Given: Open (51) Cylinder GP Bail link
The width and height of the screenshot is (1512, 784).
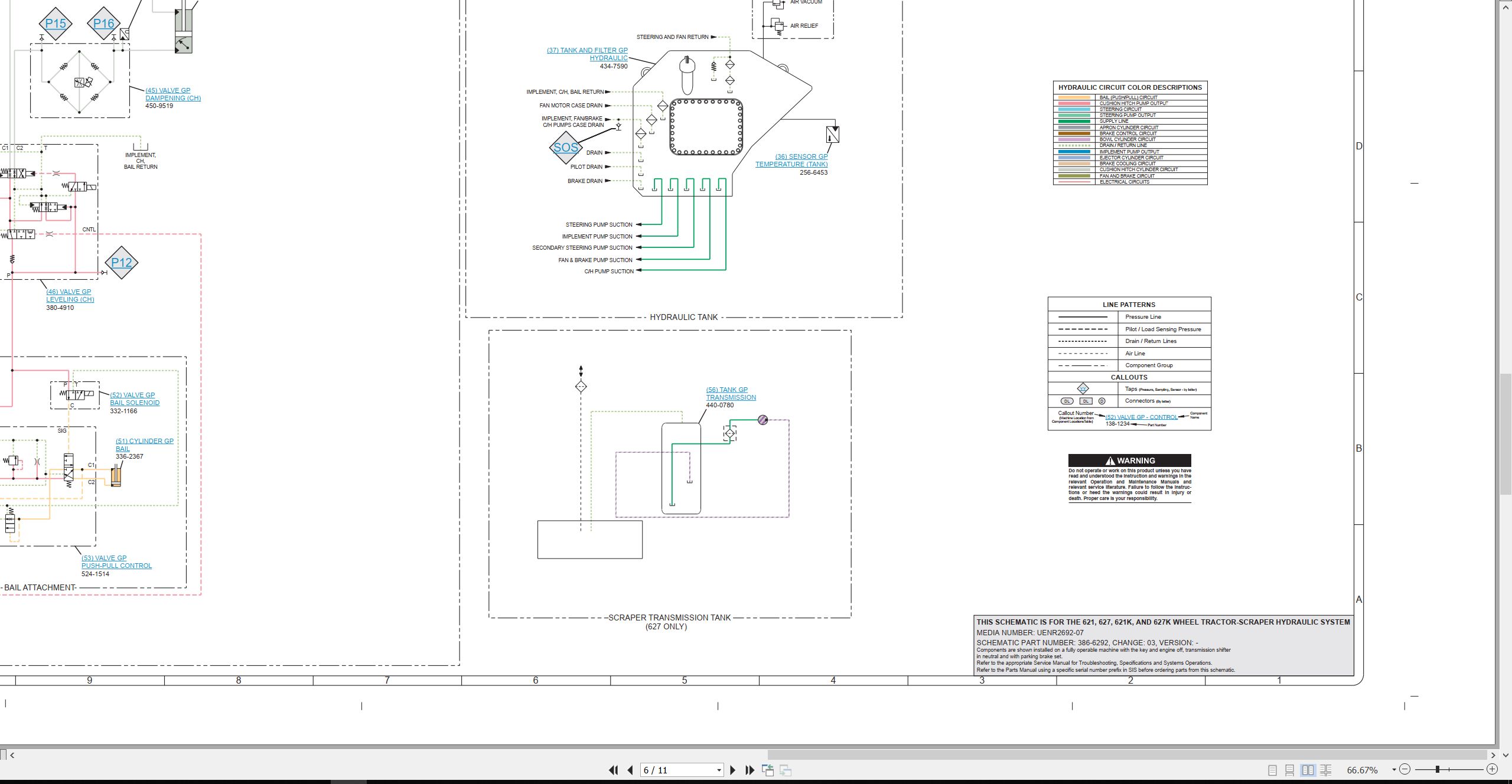Looking at the screenshot, I should 145,445.
